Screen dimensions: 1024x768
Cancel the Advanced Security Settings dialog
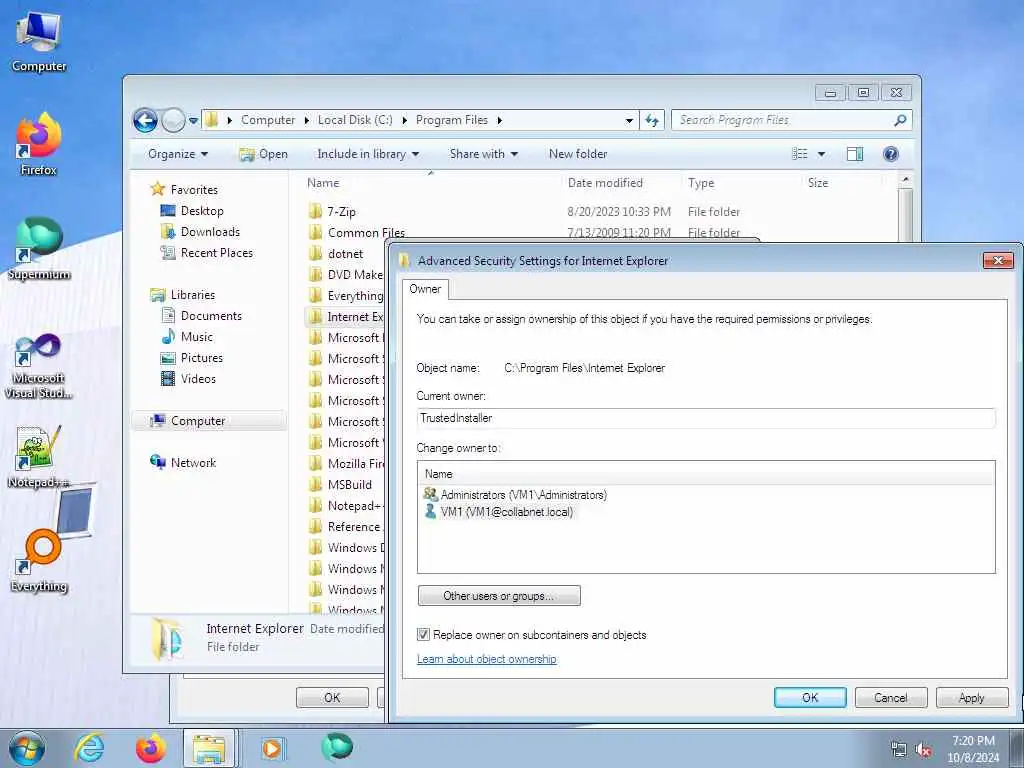click(x=891, y=697)
